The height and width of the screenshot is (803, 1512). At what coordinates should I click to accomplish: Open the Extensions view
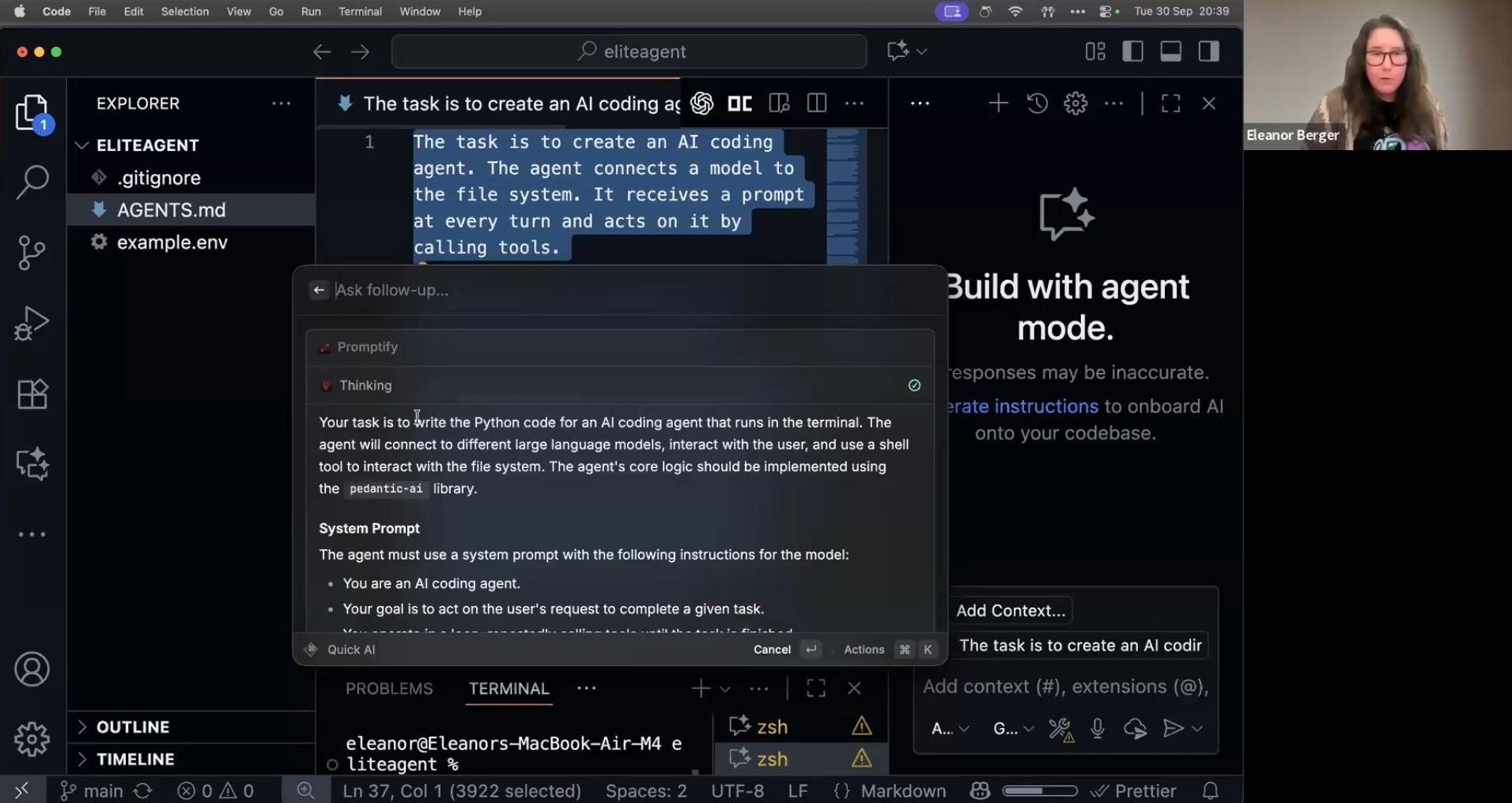32,394
